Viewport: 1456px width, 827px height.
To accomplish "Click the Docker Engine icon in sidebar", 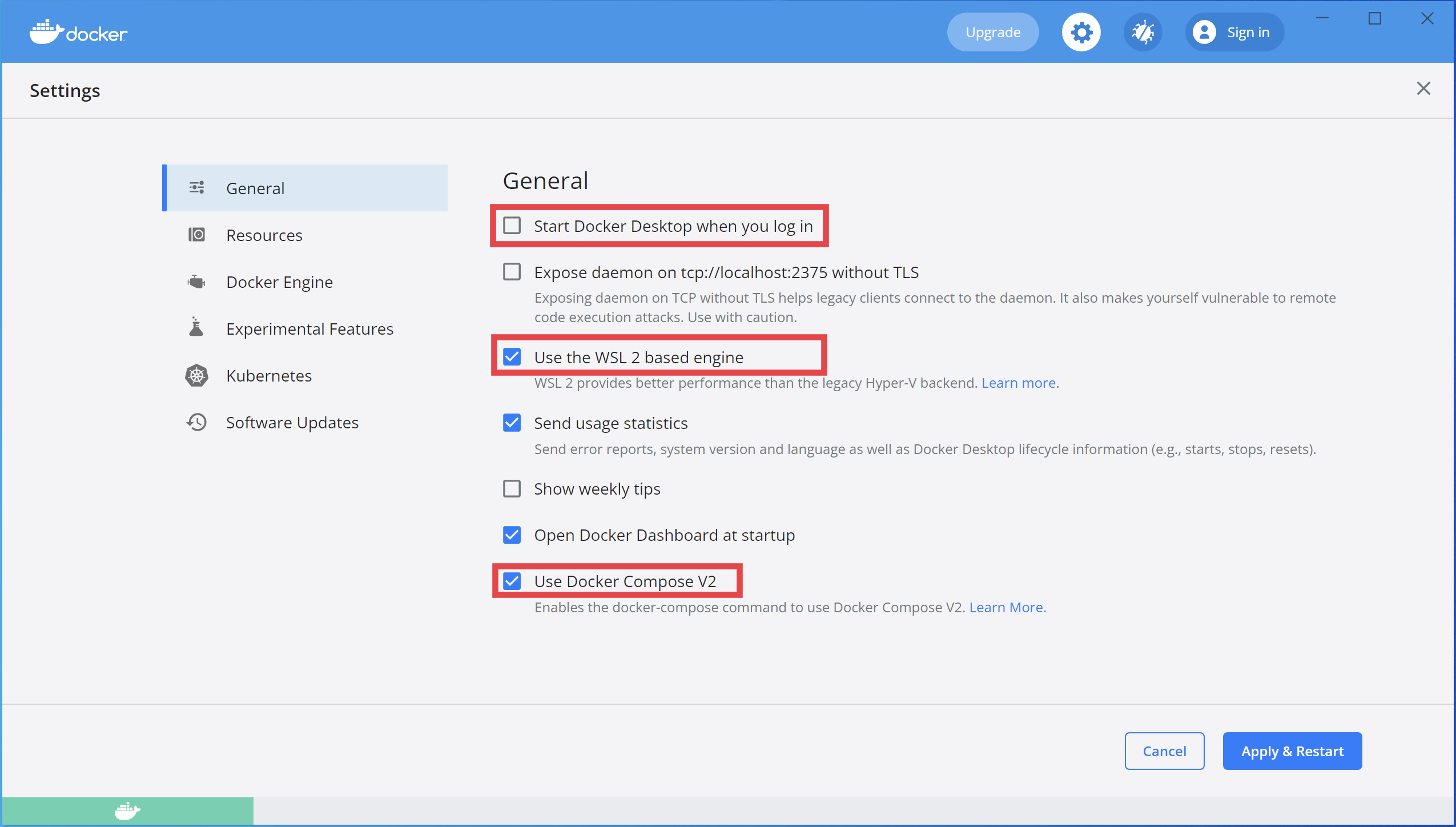I will pyautogui.click(x=196, y=282).
